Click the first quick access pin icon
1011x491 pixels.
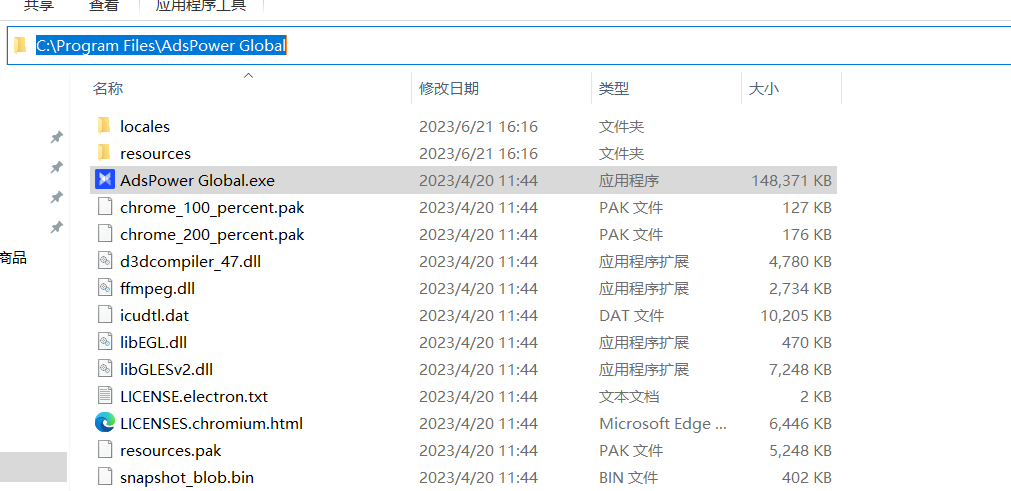click(x=57, y=137)
